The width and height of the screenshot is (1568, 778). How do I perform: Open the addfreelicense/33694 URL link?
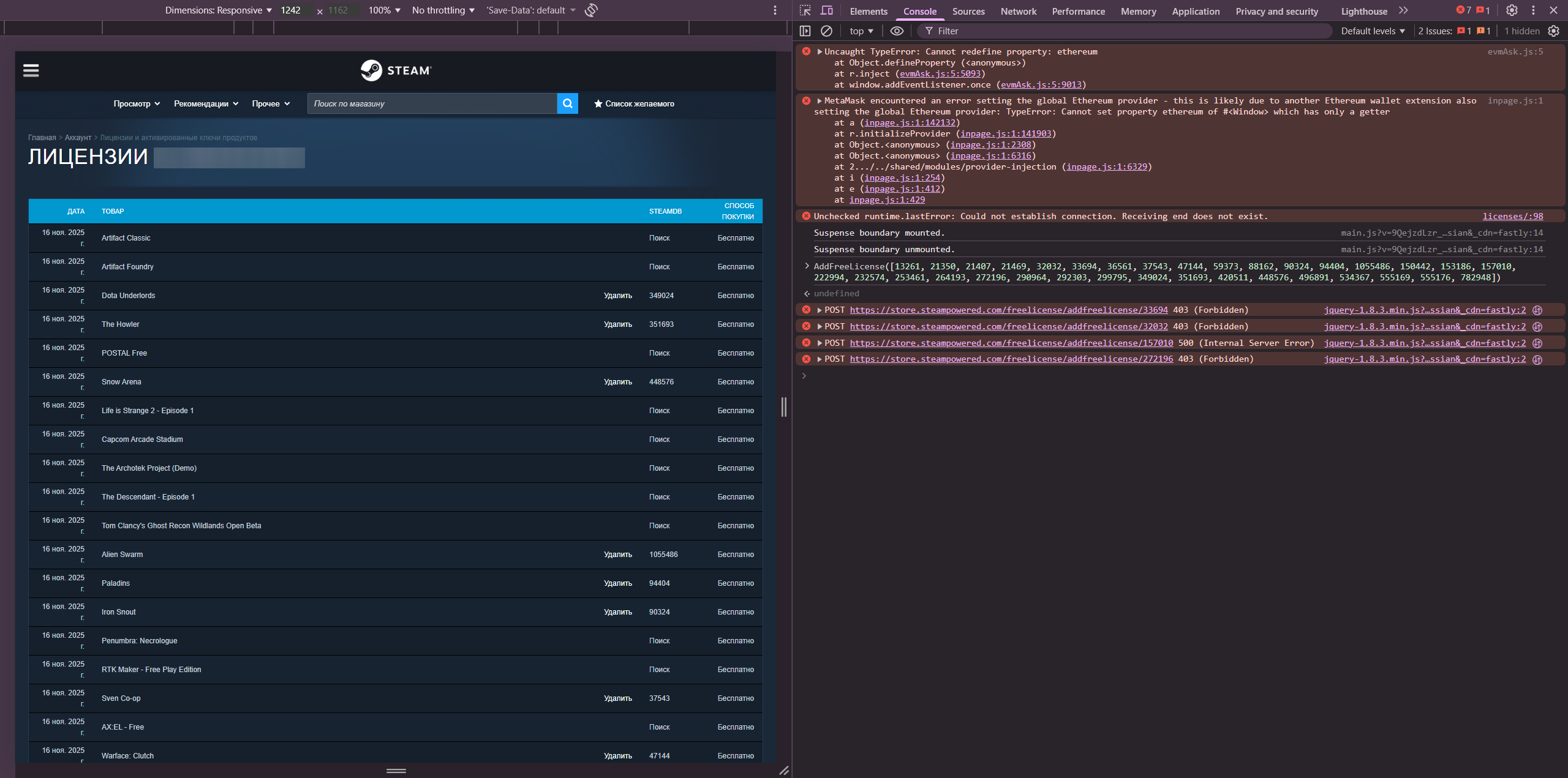pyautogui.click(x=1008, y=310)
